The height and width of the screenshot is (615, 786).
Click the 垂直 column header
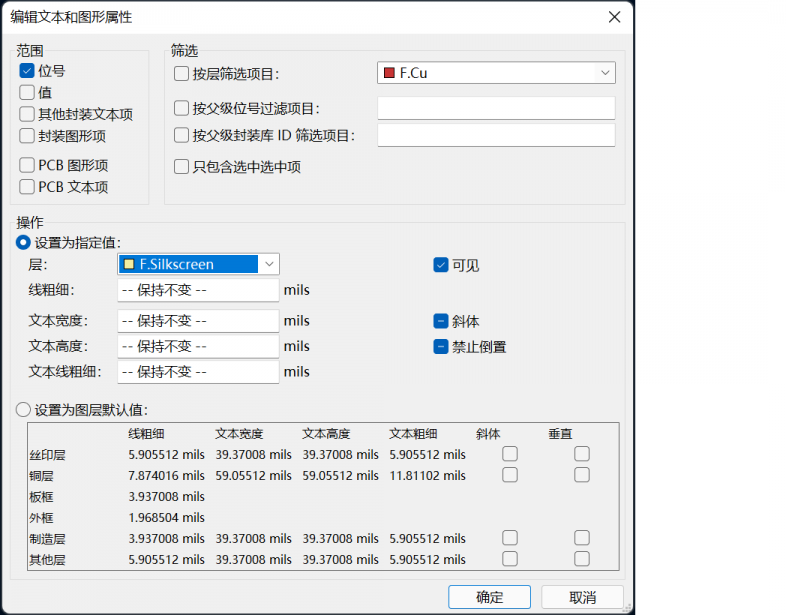pyautogui.click(x=560, y=434)
